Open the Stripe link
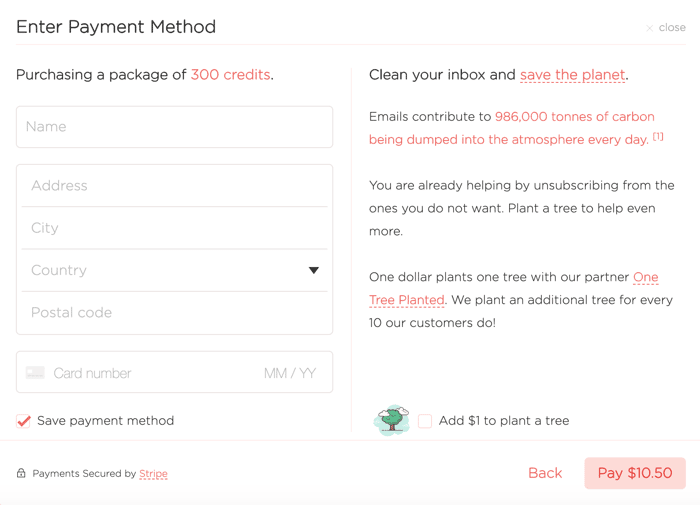This screenshot has height=505, width=700. tap(153, 473)
